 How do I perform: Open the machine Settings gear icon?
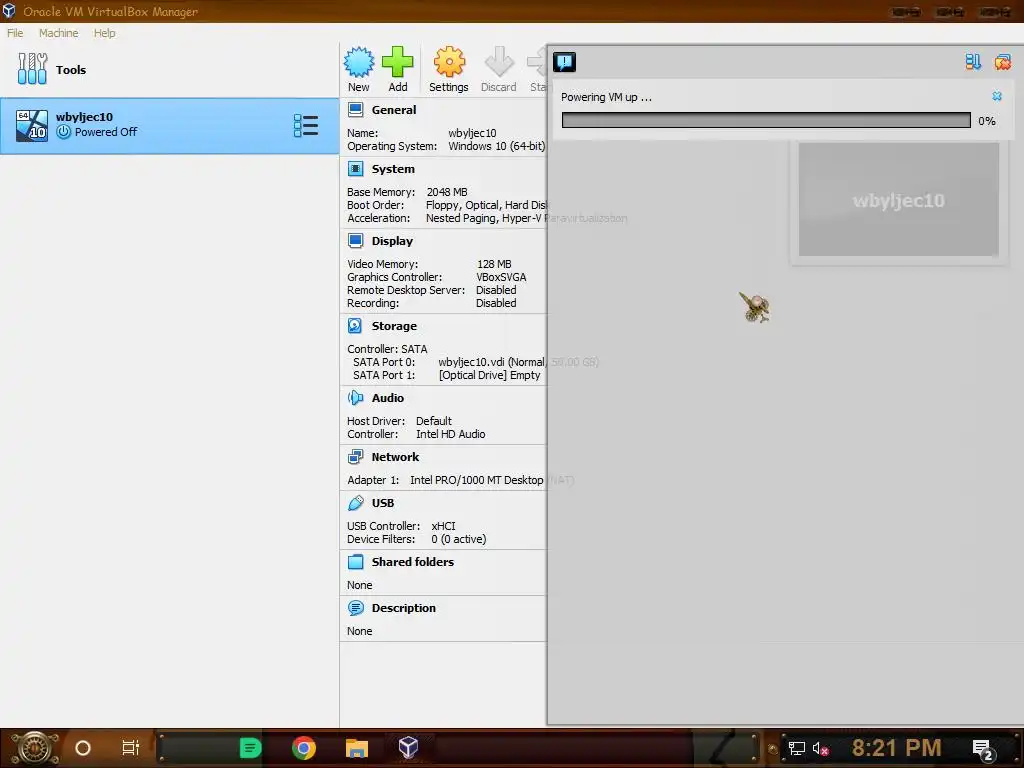(x=449, y=62)
